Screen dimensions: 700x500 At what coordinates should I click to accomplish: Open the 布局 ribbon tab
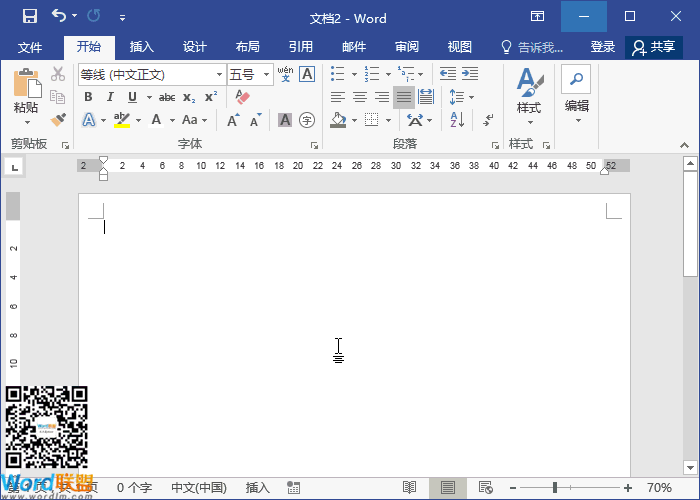pyautogui.click(x=247, y=47)
